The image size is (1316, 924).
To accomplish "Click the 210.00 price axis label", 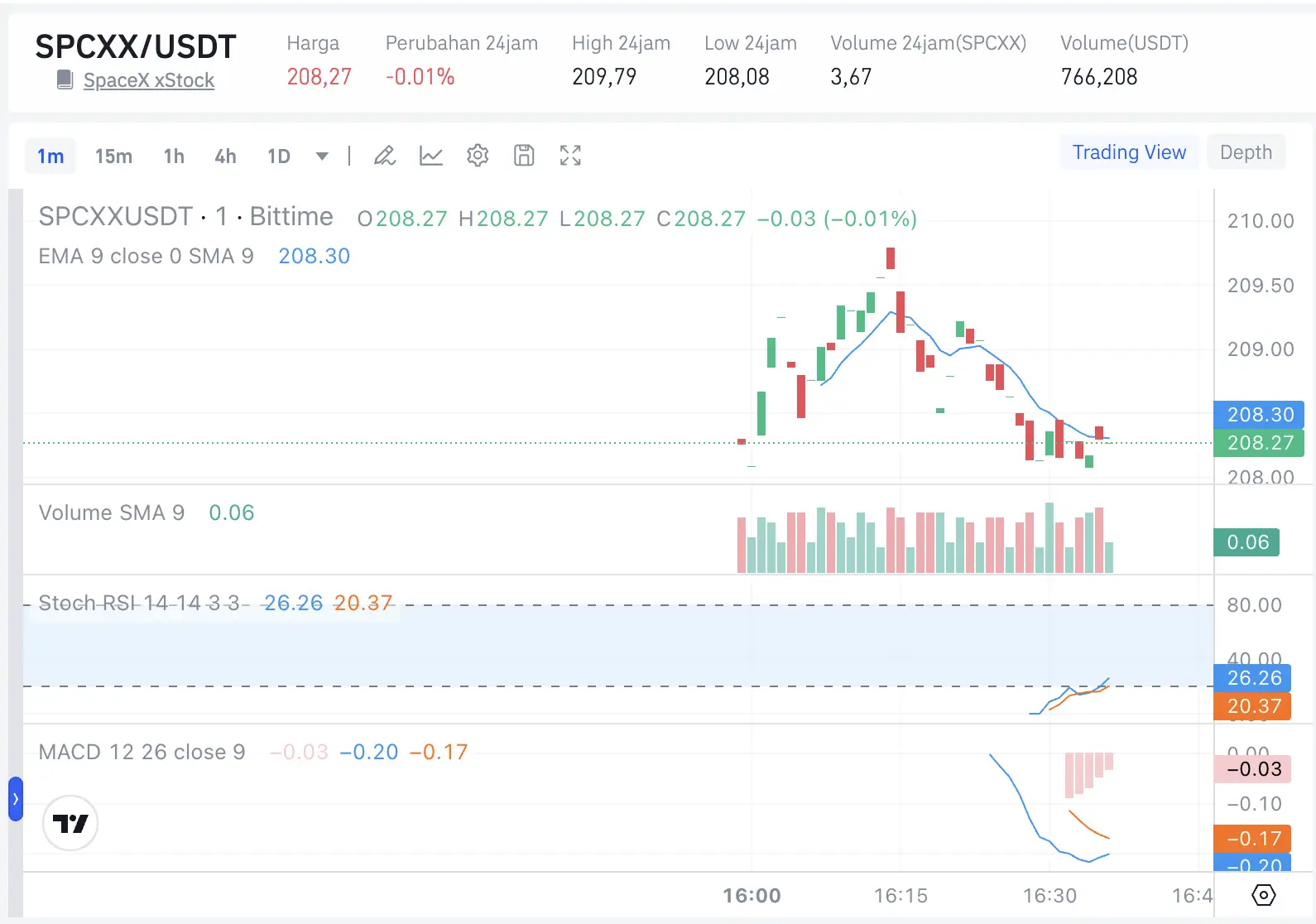I will pyautogui.click(x=1261, y=221).
